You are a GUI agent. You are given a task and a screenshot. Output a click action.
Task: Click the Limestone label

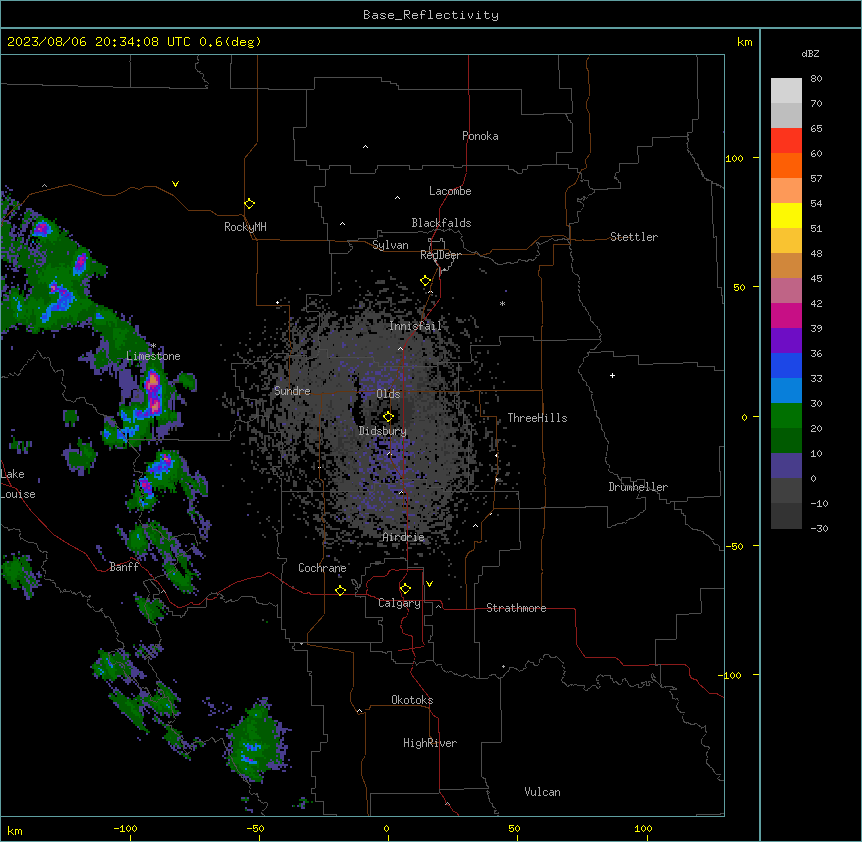click(153, 356)
